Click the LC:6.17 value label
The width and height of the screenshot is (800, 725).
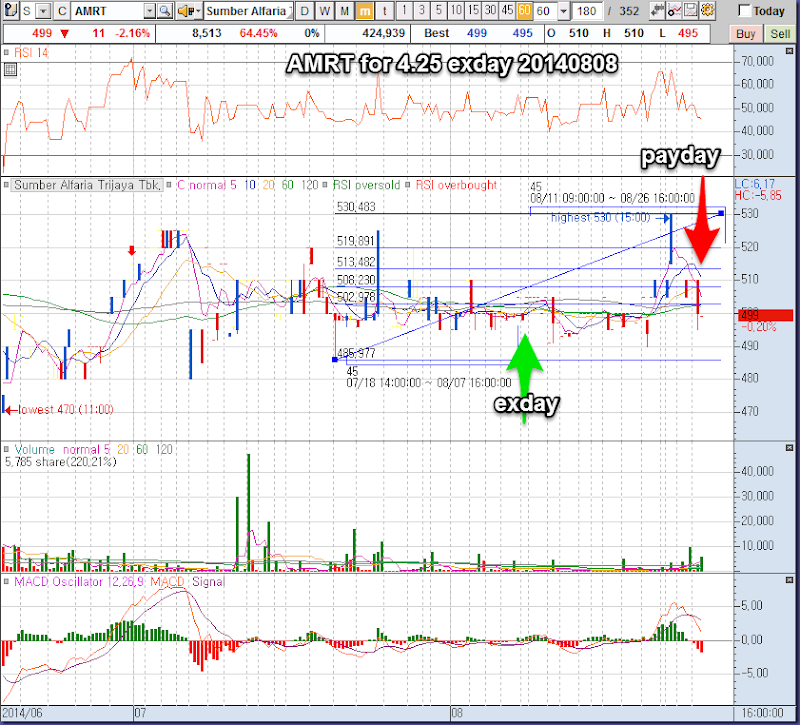click(x=755, y=184)
